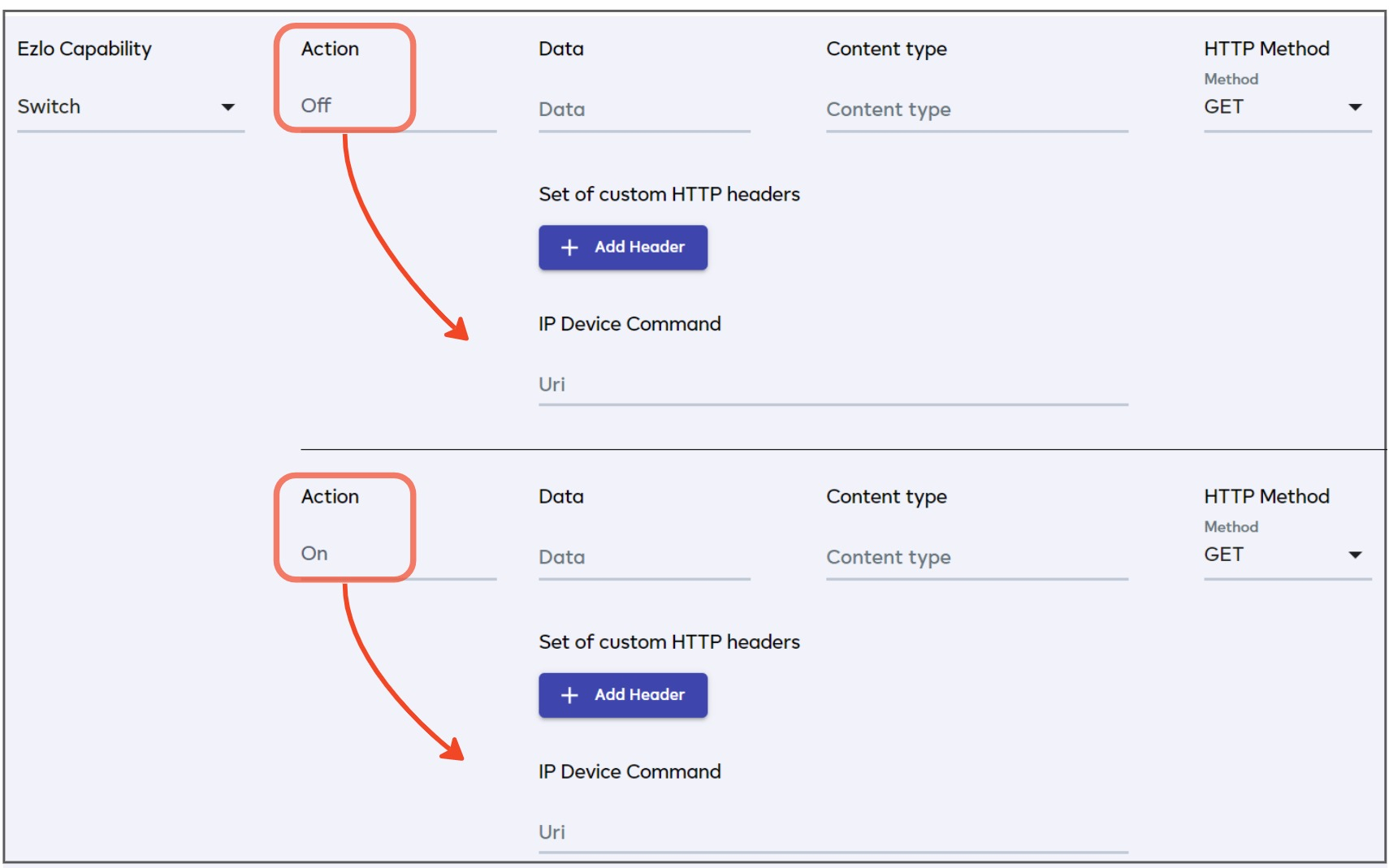Click GET method value in first row
Viewport: 1389px width, 868px height.
(x=1223, y=107)
